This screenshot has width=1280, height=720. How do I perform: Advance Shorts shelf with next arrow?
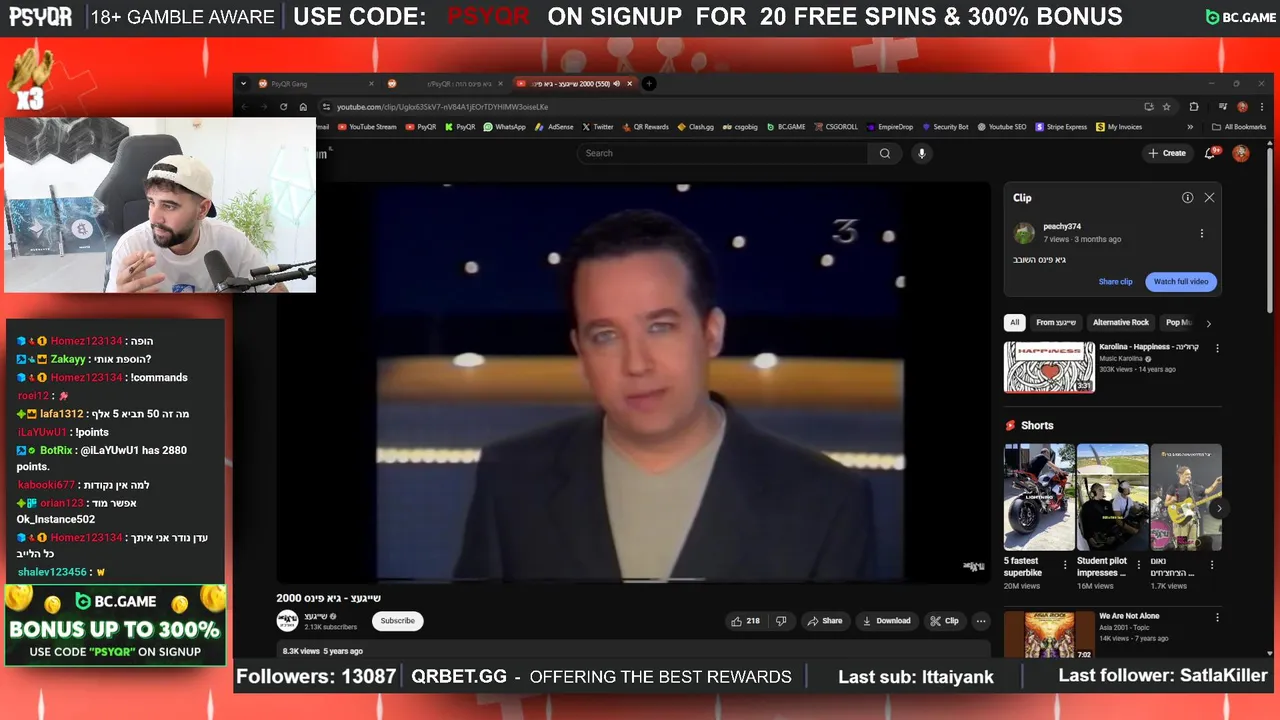pos(1219,508)
